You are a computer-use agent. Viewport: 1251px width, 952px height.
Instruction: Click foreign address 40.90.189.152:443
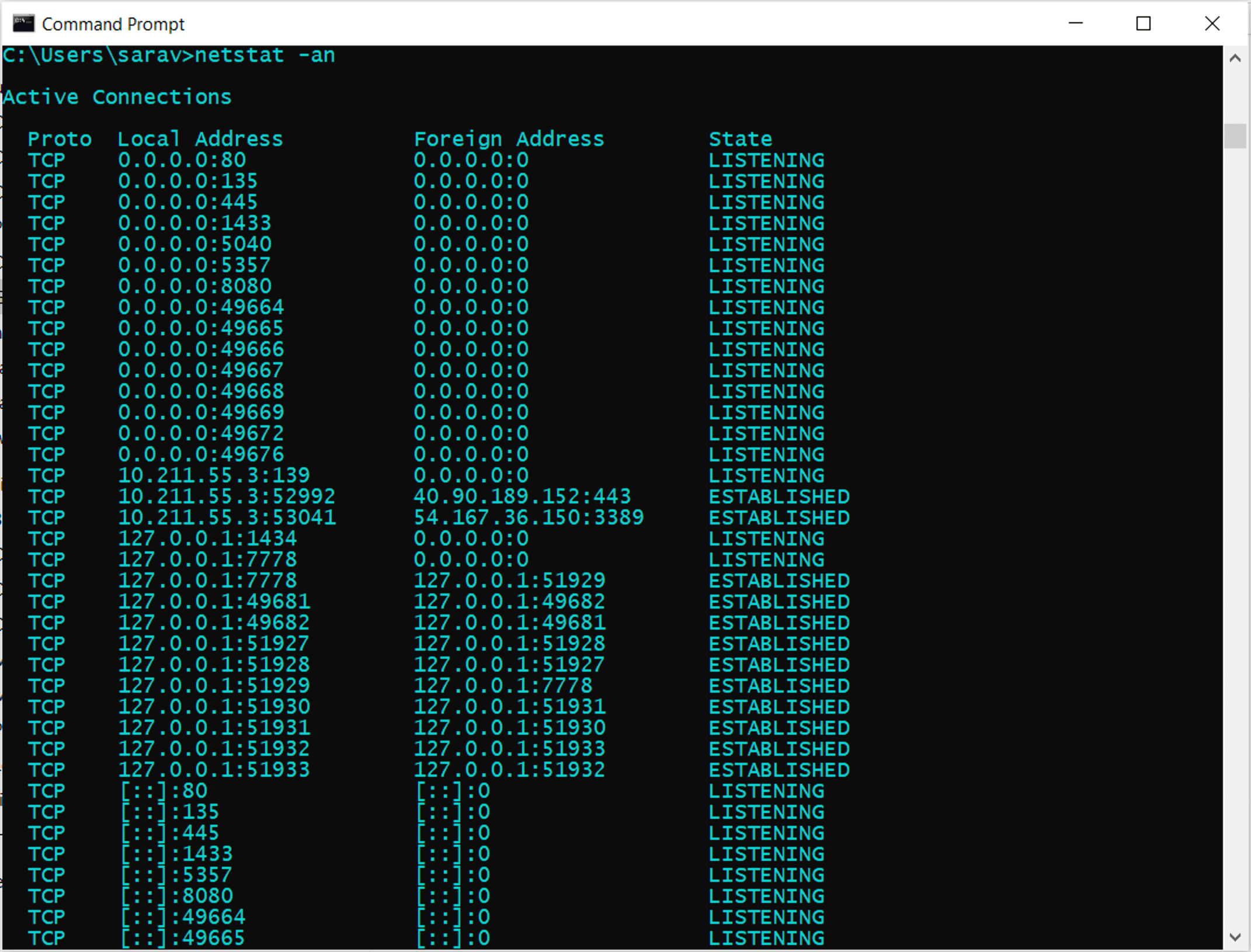point(522,496)
